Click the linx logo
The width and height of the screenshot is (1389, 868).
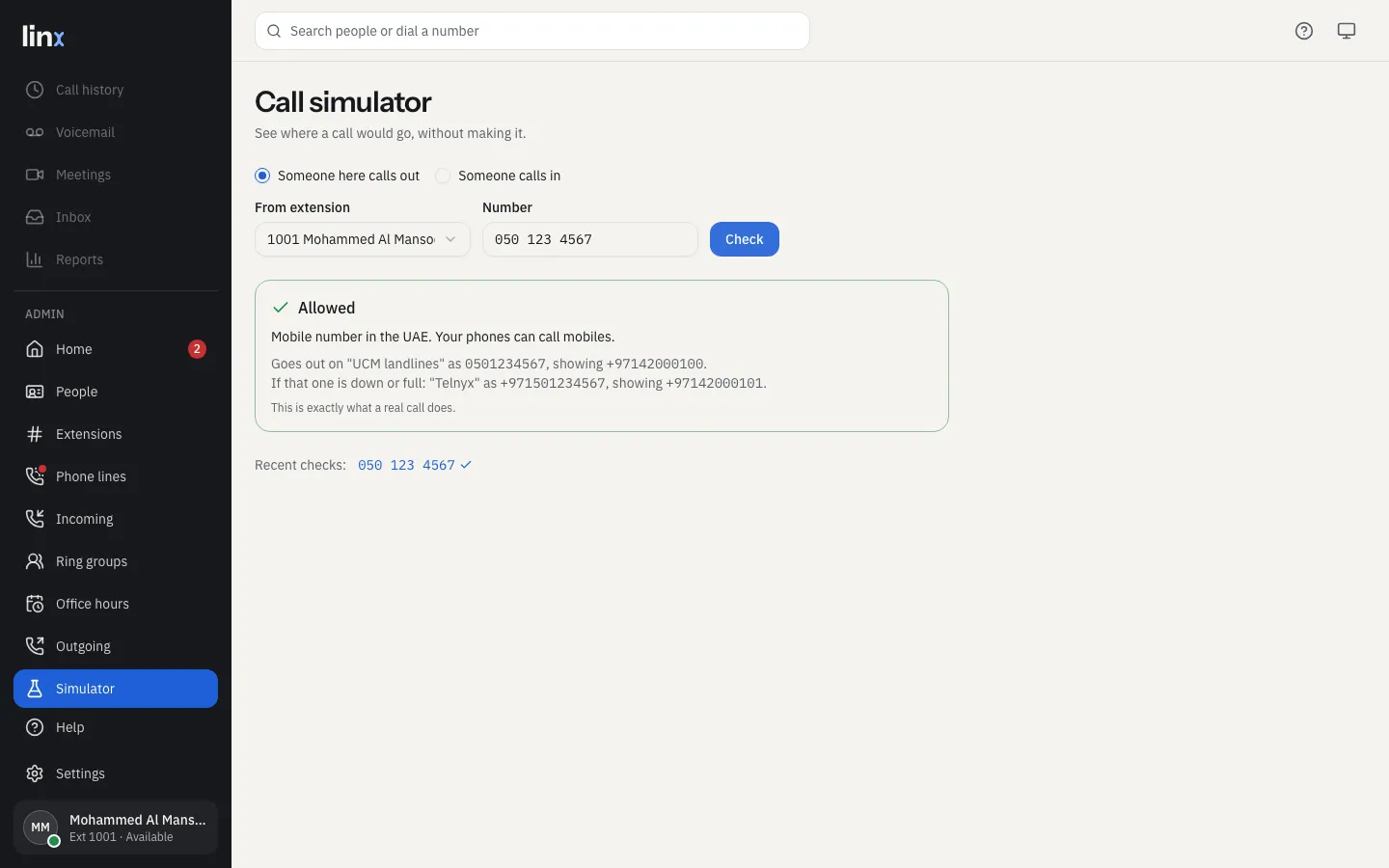pyautogui.click(x=43, y=36)
